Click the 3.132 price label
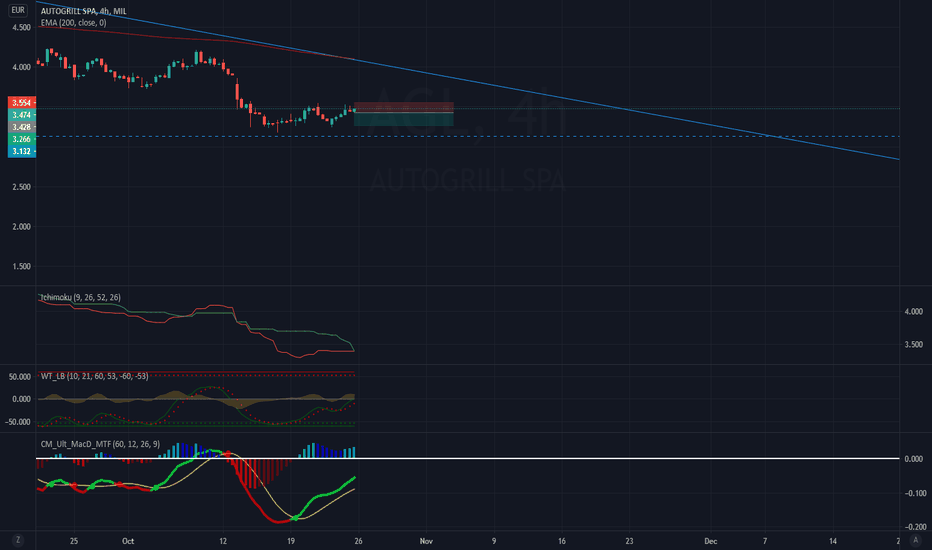This screenshot has height=550, width=932. coord(22,151)
